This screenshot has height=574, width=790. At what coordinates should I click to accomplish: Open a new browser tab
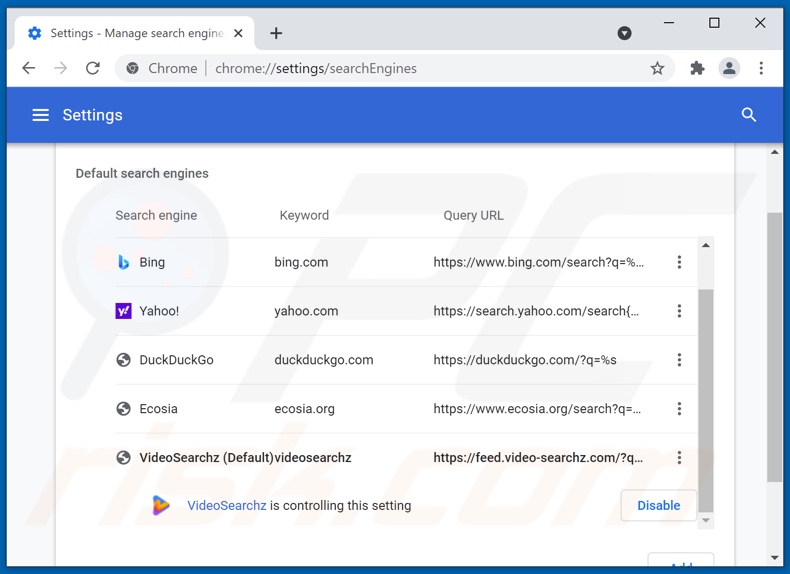pyautogui.click(x=276, y=33)
